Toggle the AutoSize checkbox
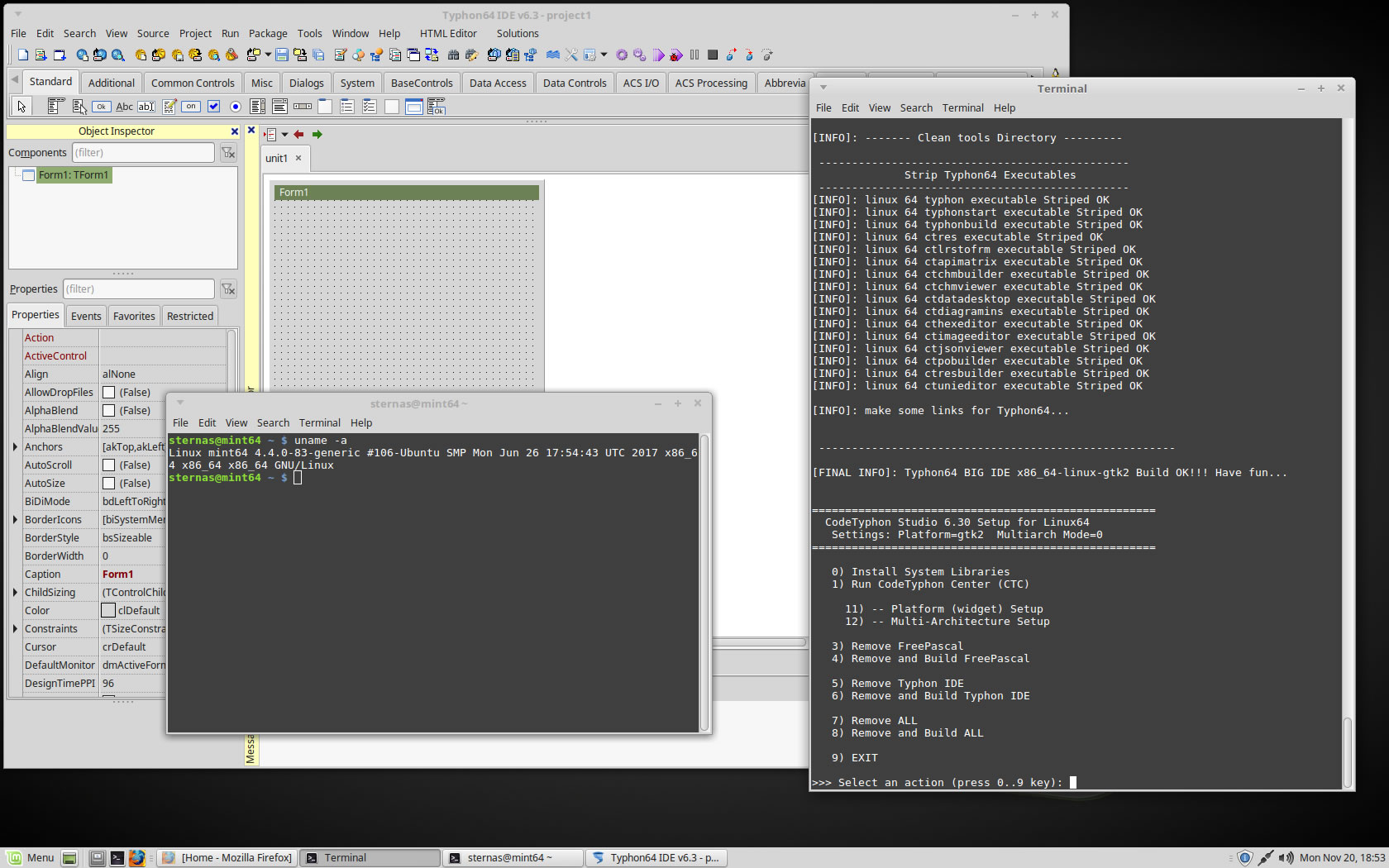This screenshot has height=868, width=1389. pyautogui.click(x=108, y=484)
